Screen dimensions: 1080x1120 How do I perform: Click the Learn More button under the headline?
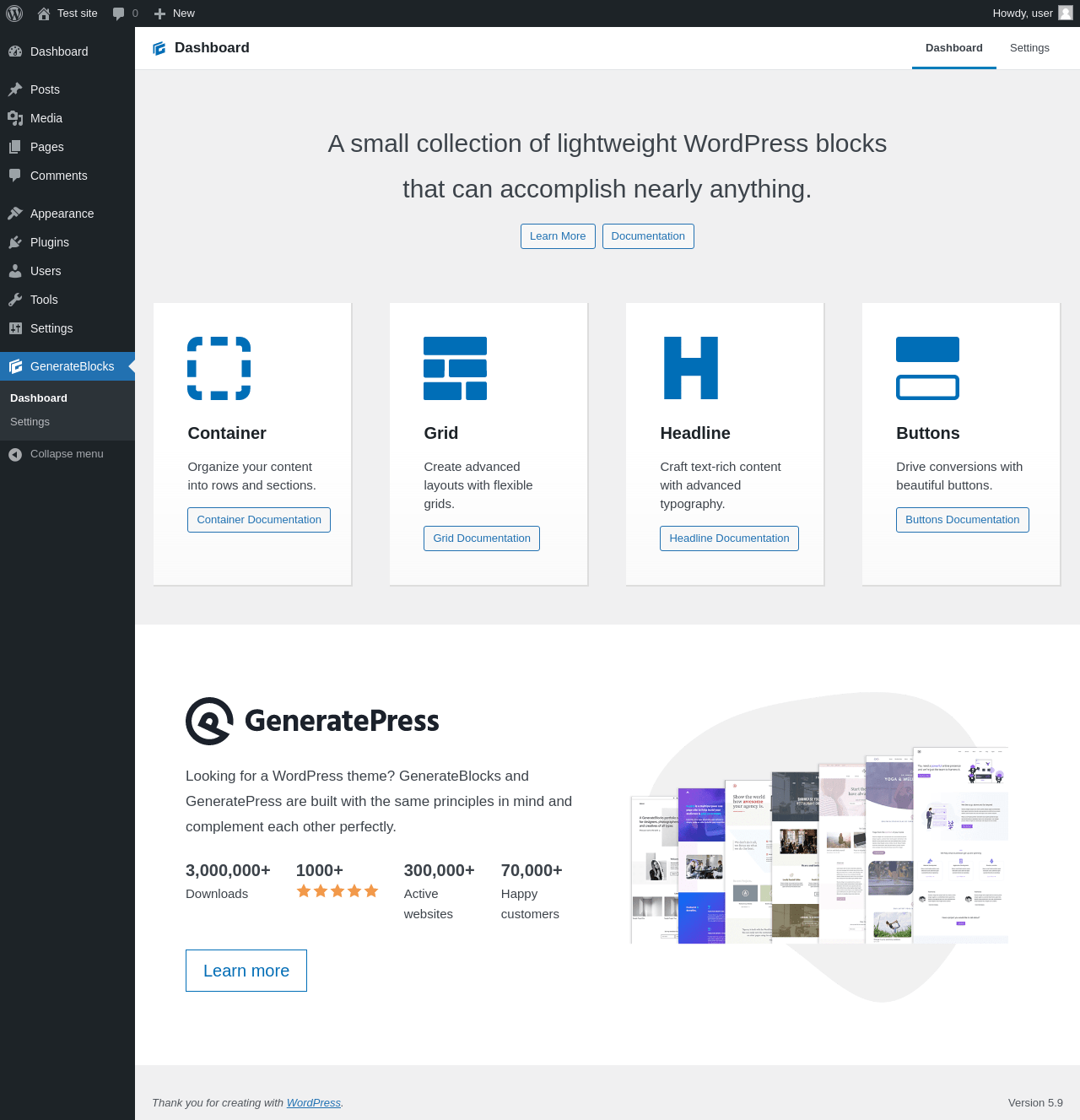click(558, 236)
